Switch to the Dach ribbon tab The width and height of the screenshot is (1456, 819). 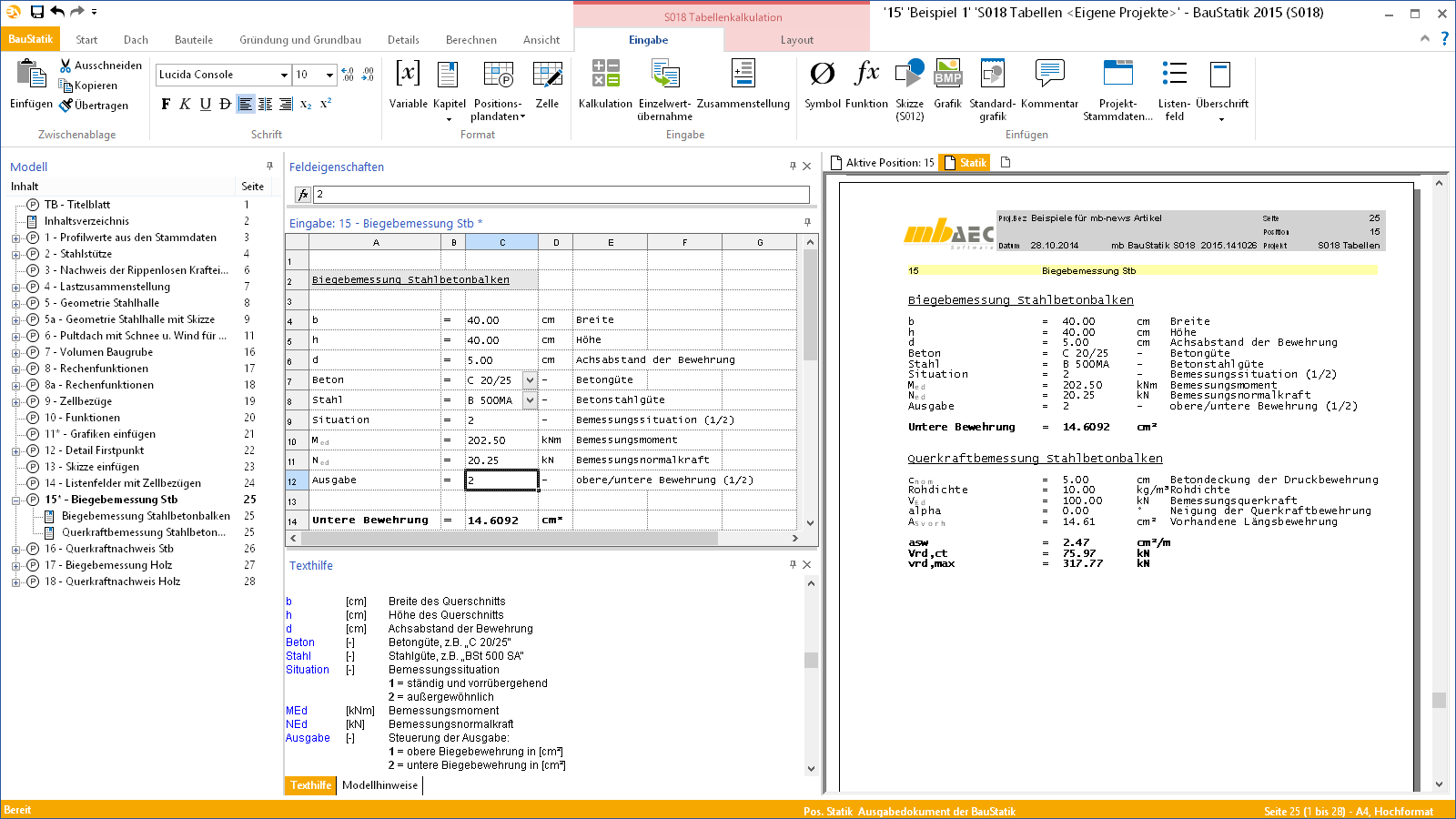pyautogui.click(x=136, y=40)
